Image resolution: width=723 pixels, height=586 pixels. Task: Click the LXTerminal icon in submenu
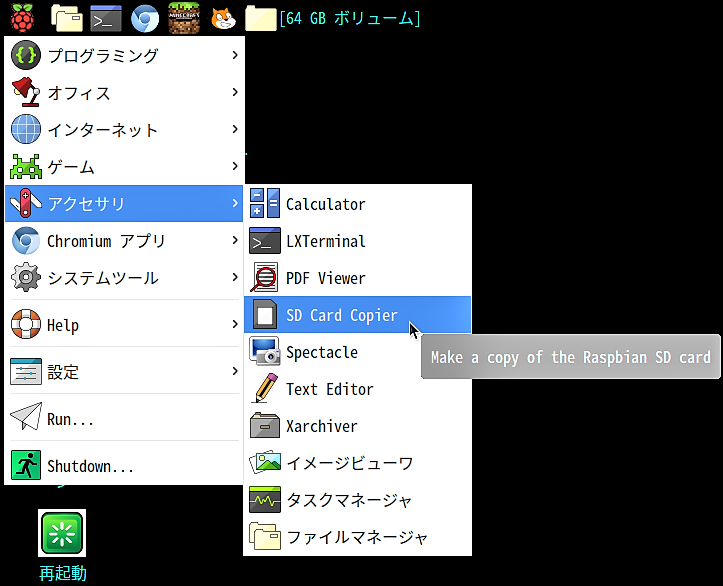(x=265, y=241)
